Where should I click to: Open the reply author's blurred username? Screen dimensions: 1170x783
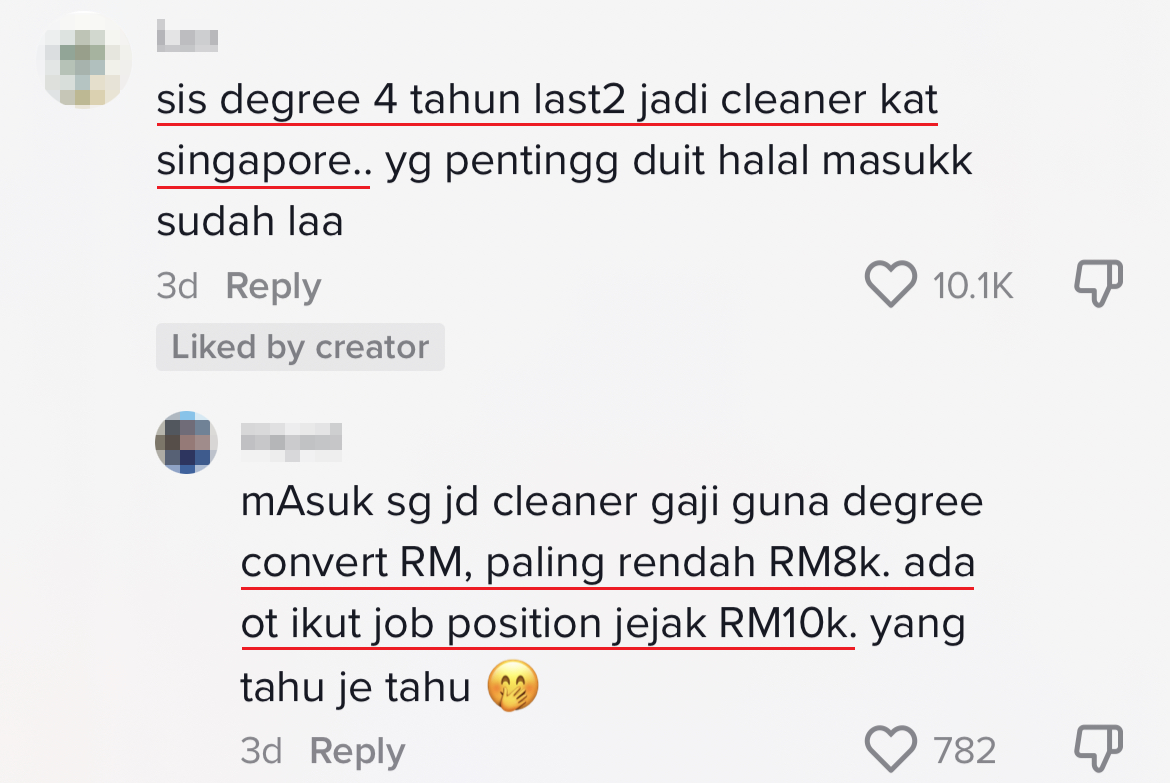click(x=291, y=436)
